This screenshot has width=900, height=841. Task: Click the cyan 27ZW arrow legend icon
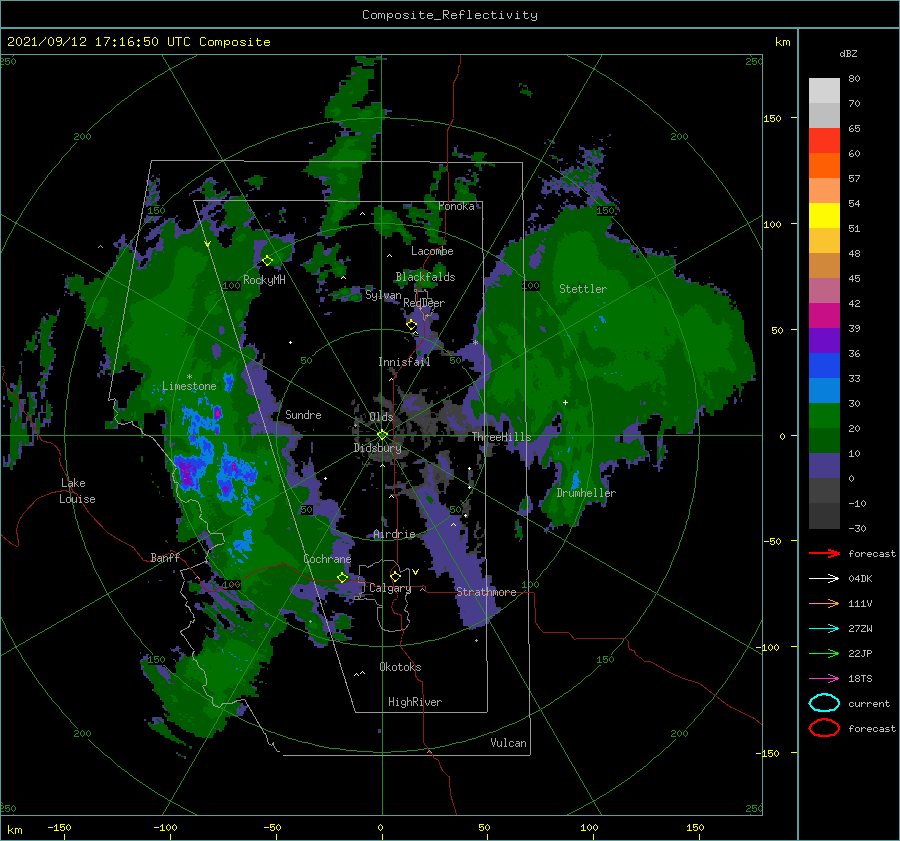coord(824,629)
